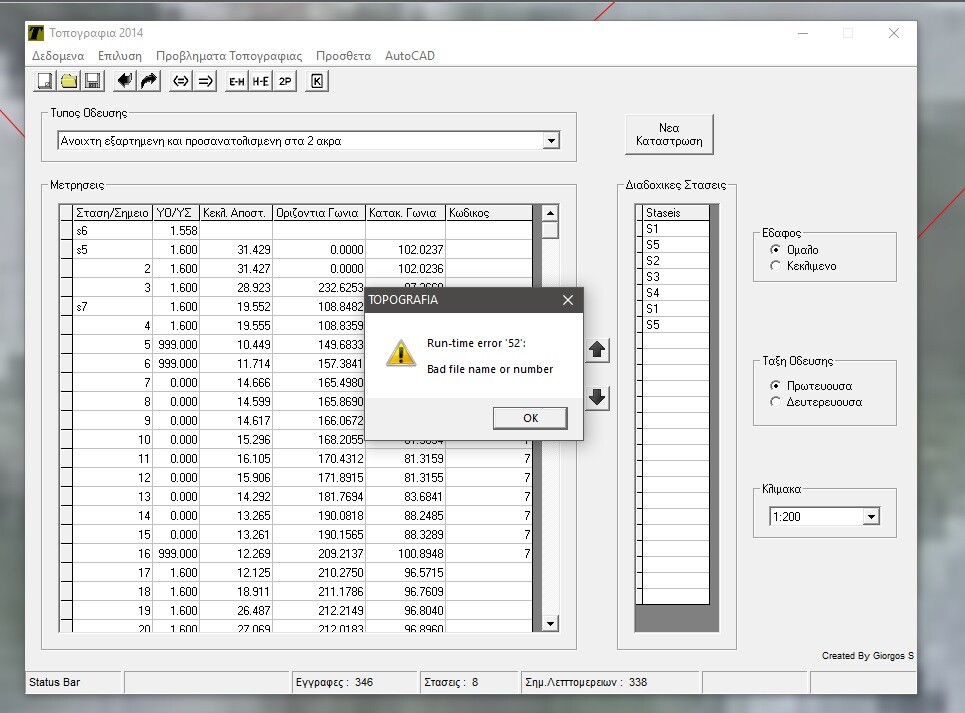965x713 pixels.
Task: Save using the floppy disk icon
Action: pyautogui.click(x=93, y=81)
